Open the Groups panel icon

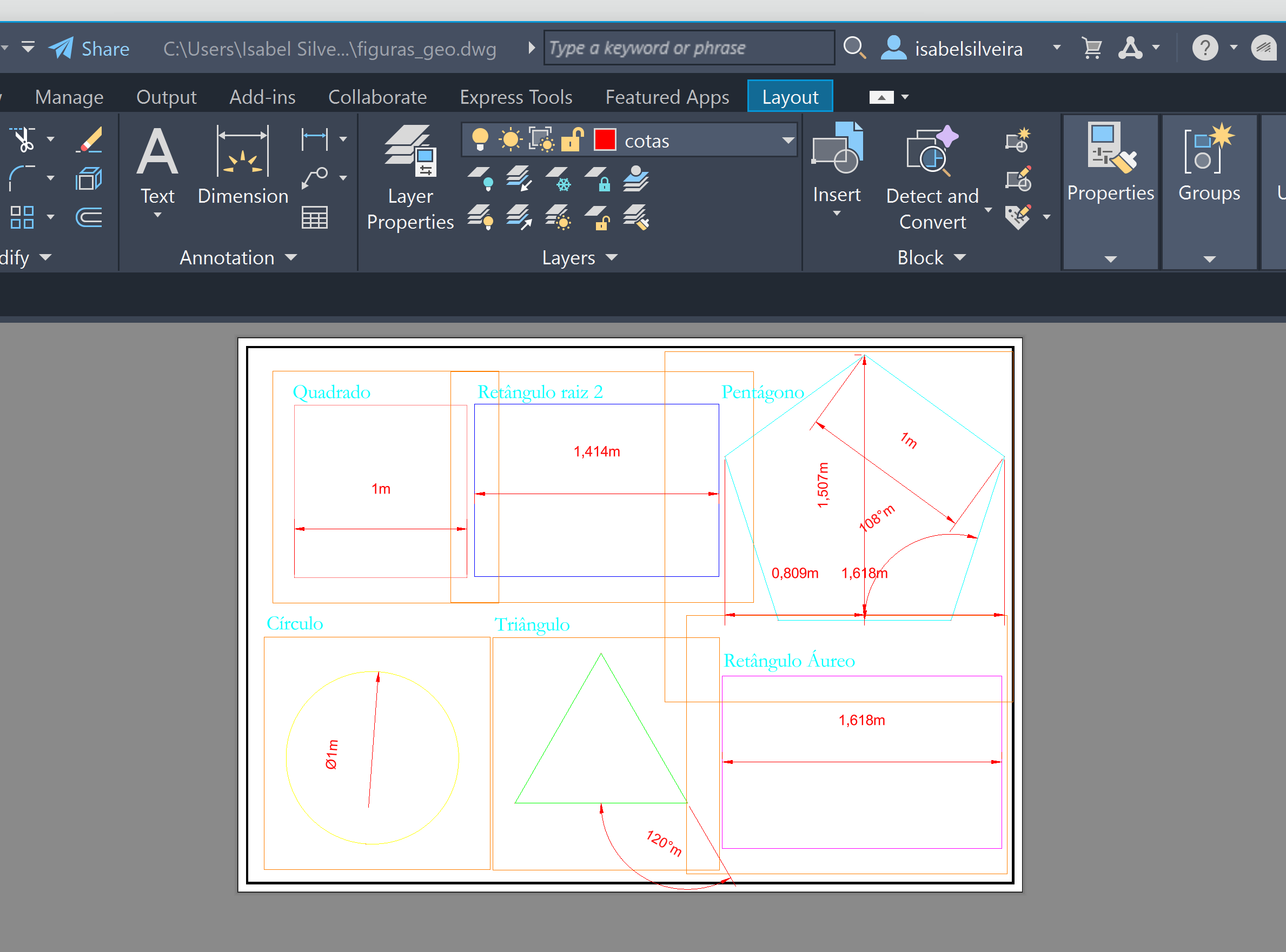1209,150
